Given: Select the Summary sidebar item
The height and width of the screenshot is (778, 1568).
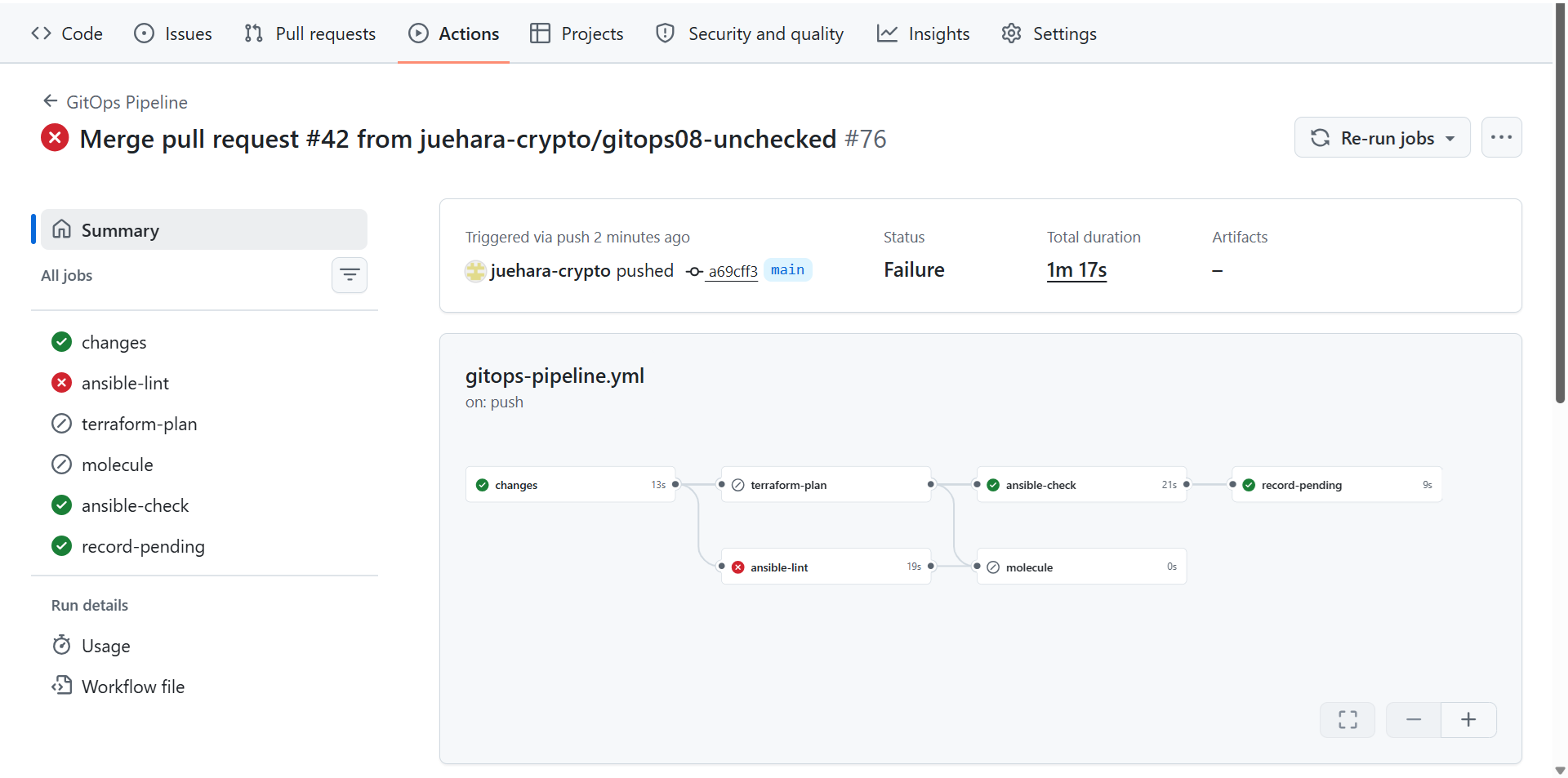Looking at the screenshot, I should pos(204,230).
